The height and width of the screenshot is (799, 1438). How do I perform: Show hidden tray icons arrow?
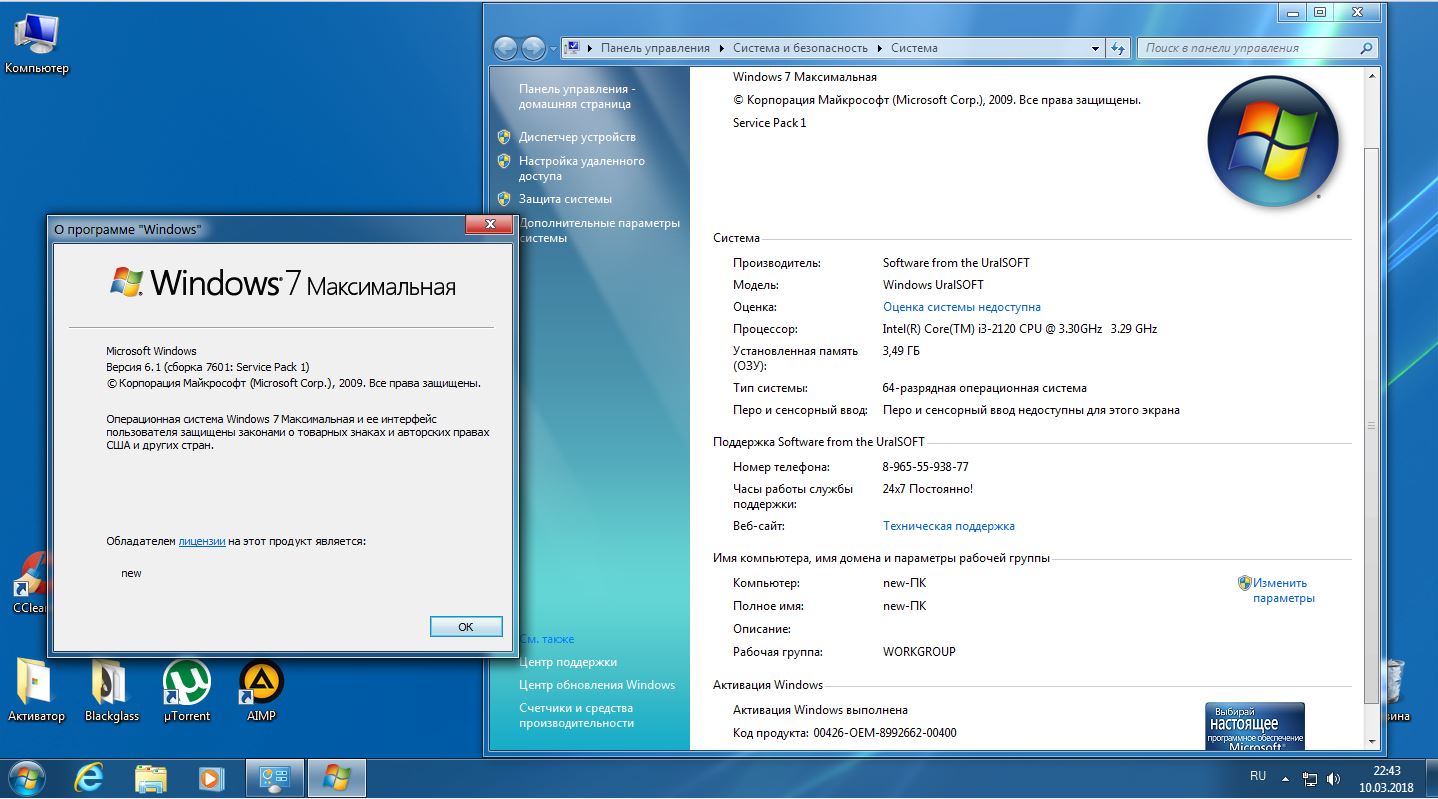pyautogui.click(x=1288, y=778)
